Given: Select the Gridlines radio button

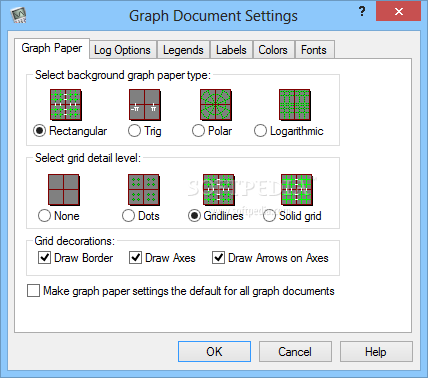Looking at the screenshot, I should click(x=194, y=216).
